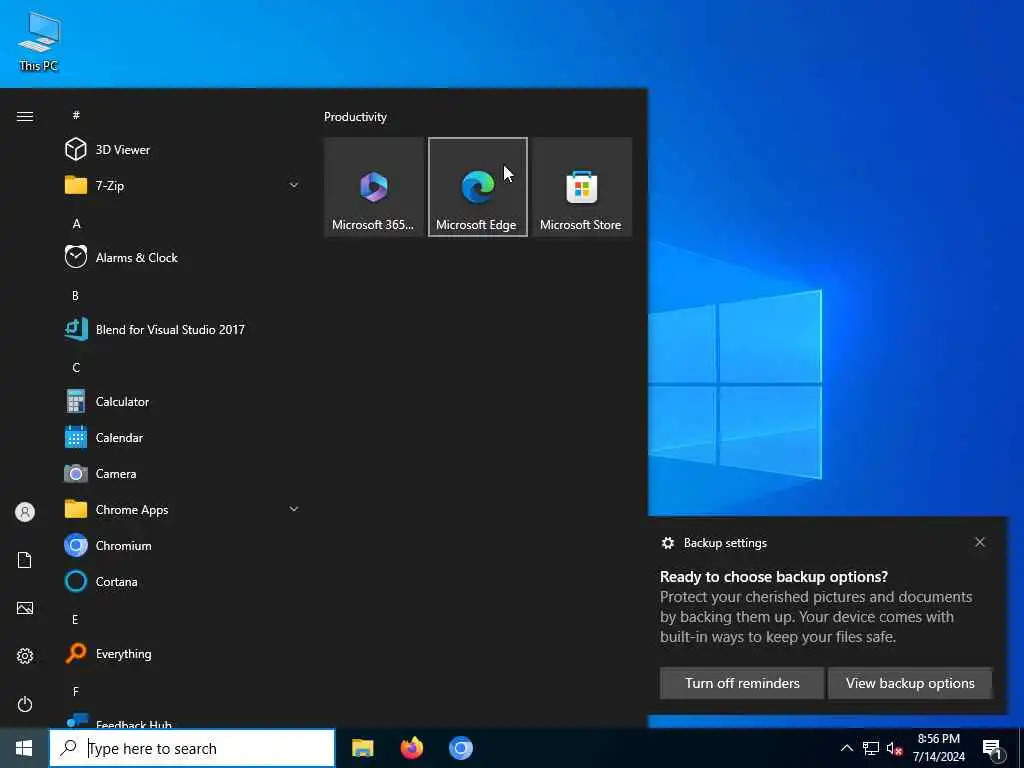Open the 7-Zip folder entry
Viewport: 1024px width, 768px height.
coord(182,185)
